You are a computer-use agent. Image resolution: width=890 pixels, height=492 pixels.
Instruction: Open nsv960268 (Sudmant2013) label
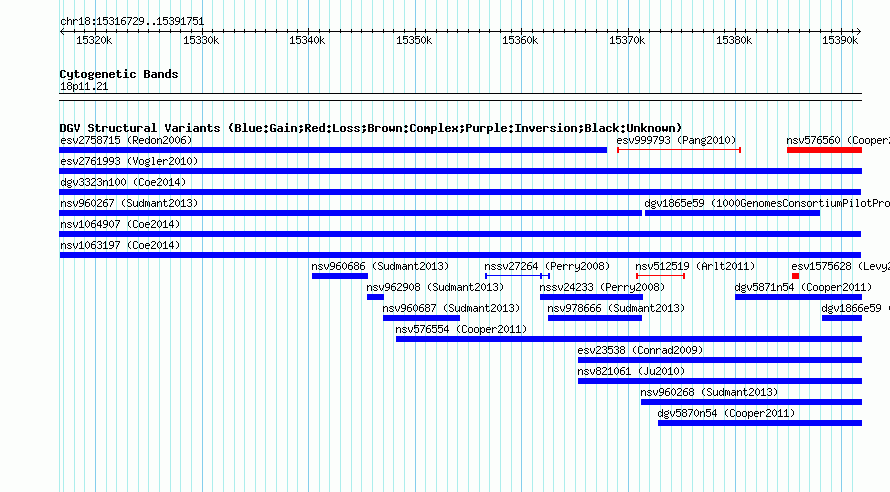710,392
